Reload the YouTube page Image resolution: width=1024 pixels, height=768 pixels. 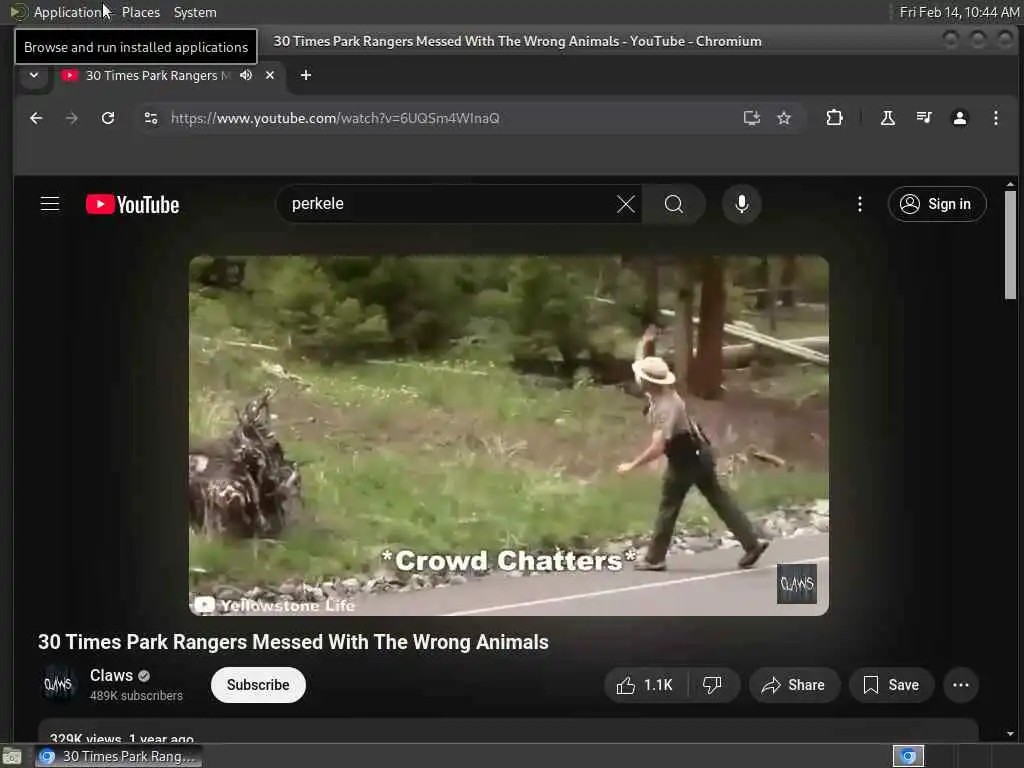click(108, 118)
